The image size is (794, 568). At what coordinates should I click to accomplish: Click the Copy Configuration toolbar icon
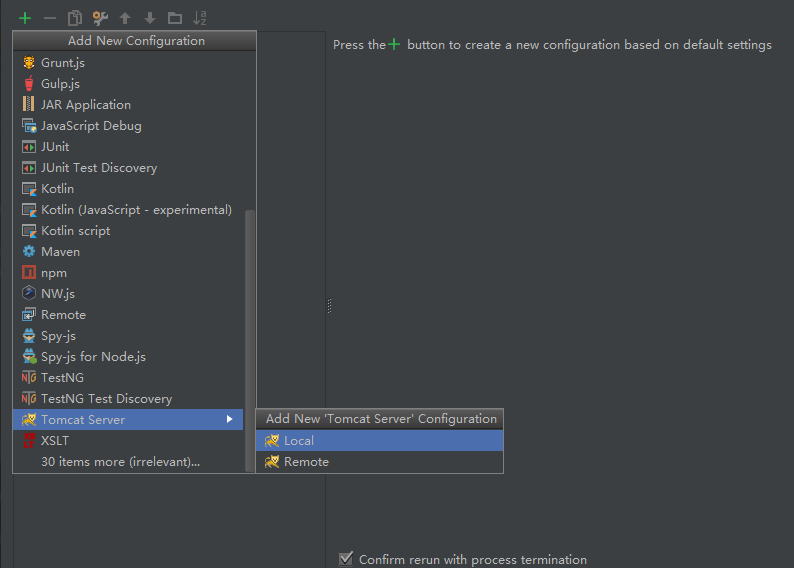tap(75, 18)
